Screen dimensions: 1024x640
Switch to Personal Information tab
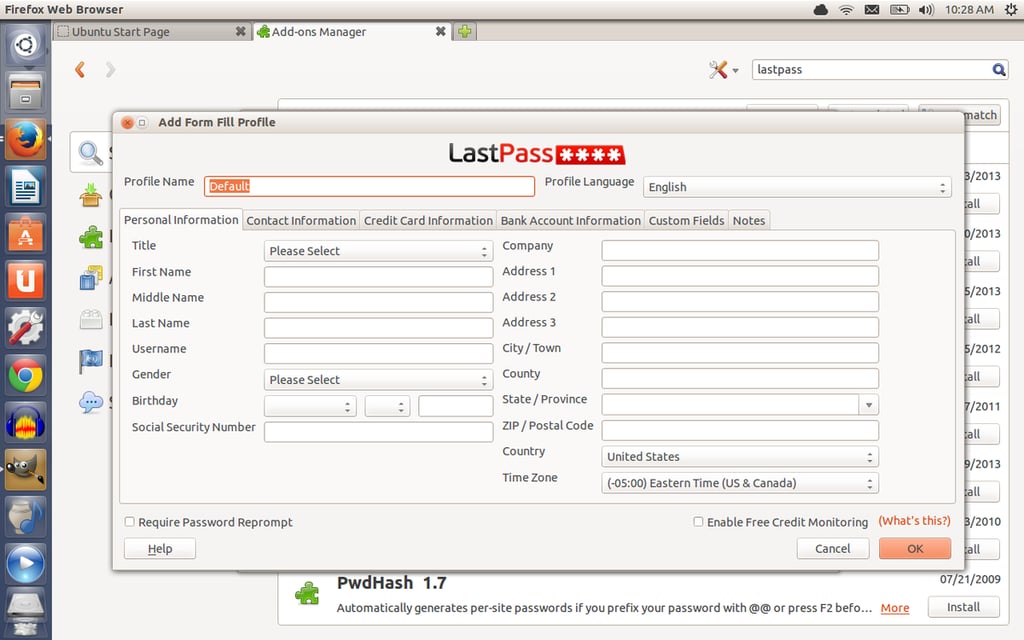coord(181,220)
